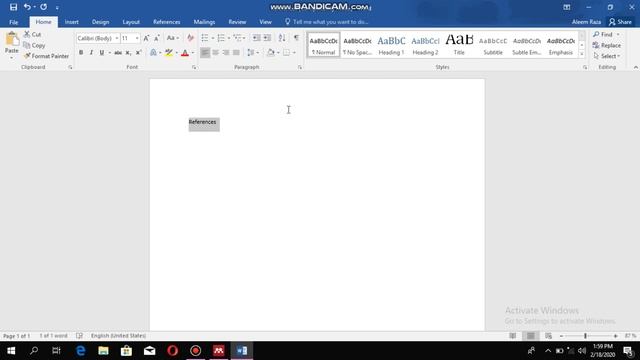Open the line spacing dropdown

tap(253, 53)
